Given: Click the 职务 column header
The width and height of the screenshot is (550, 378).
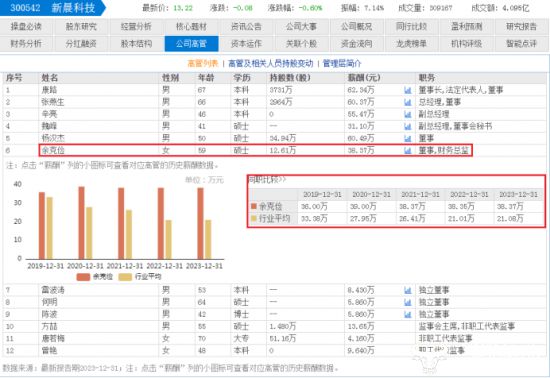Looking at the screenshot, I should coord(427,78).
